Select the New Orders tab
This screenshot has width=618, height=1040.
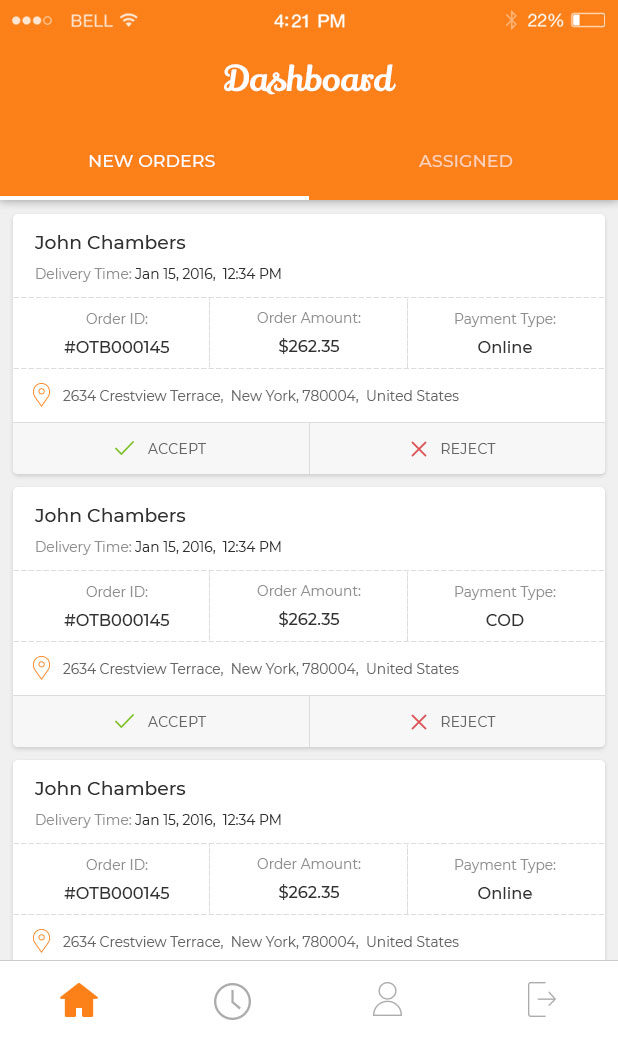point(152,161)
